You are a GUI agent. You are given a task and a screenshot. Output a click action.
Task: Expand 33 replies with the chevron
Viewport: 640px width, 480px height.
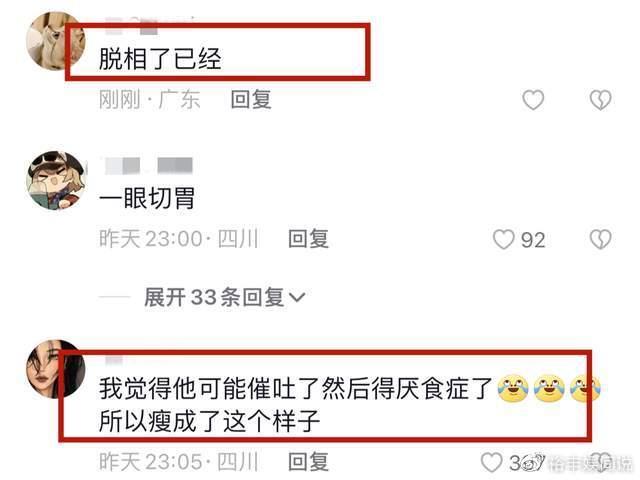click(x=297, y=297)
